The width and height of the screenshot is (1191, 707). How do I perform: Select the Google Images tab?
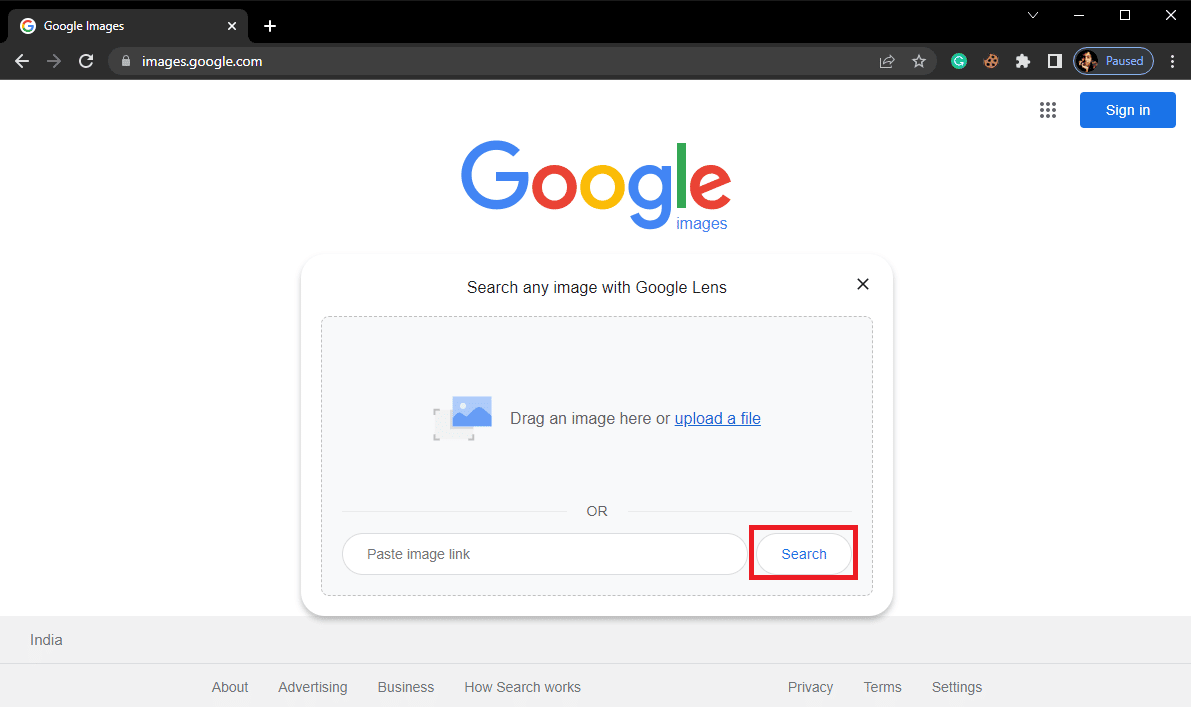point(128,26)
